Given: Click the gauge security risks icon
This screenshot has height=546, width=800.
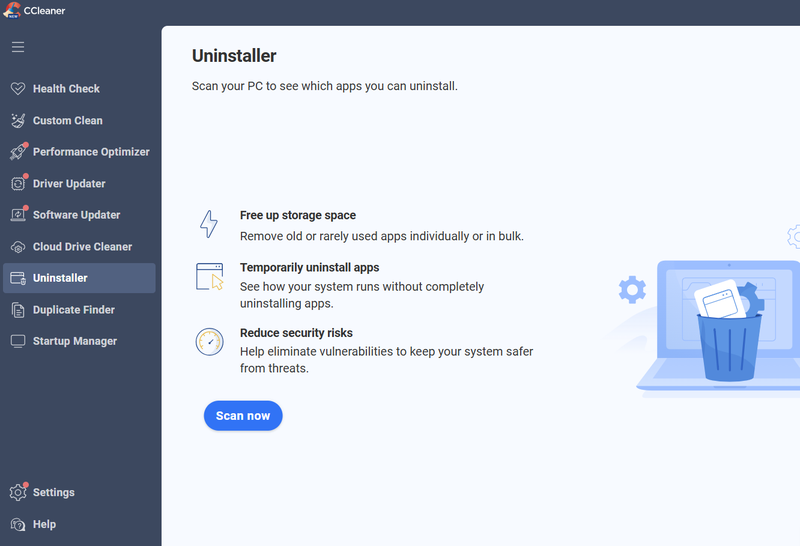Looking at the screenshot, I should (x=210, y=342).
